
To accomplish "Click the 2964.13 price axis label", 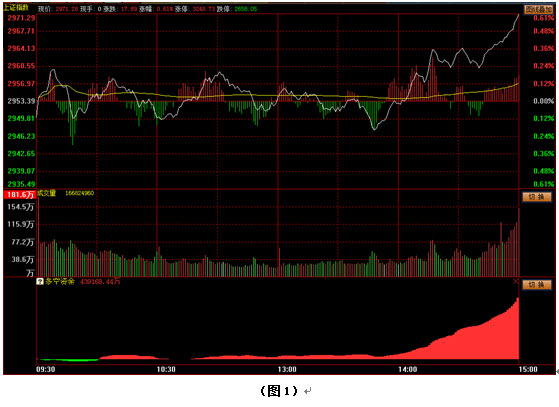I will coord(21,48).
